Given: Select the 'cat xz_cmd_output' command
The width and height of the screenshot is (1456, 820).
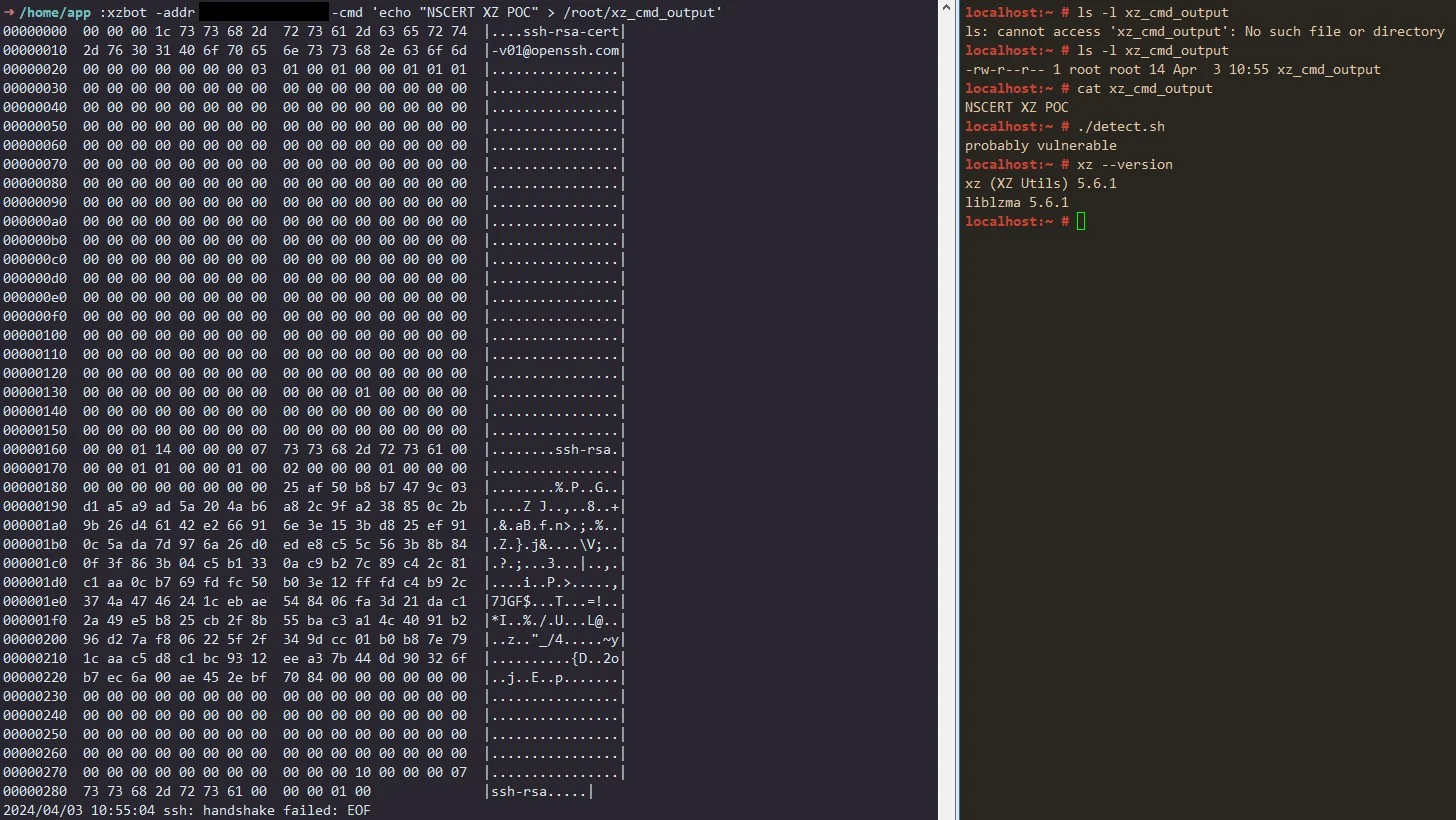Looking at the screenshot, I should tap(1145, 88).
